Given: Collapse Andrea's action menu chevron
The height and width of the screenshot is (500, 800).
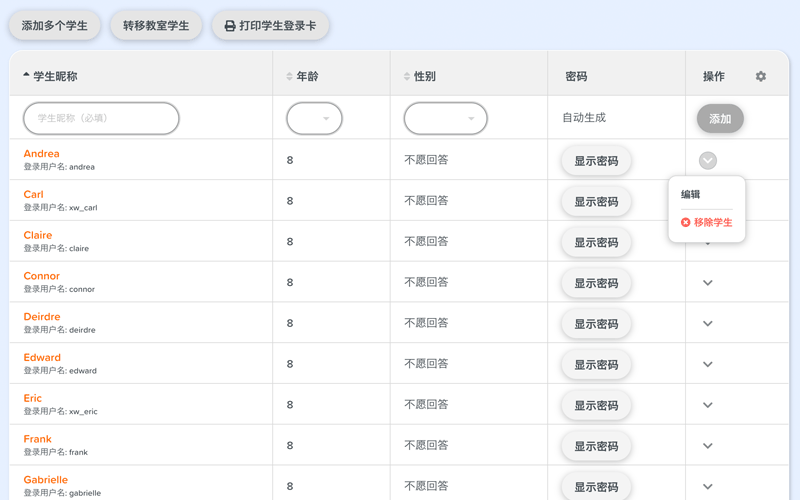Looking at the screenshot, I should pos(708,160).
